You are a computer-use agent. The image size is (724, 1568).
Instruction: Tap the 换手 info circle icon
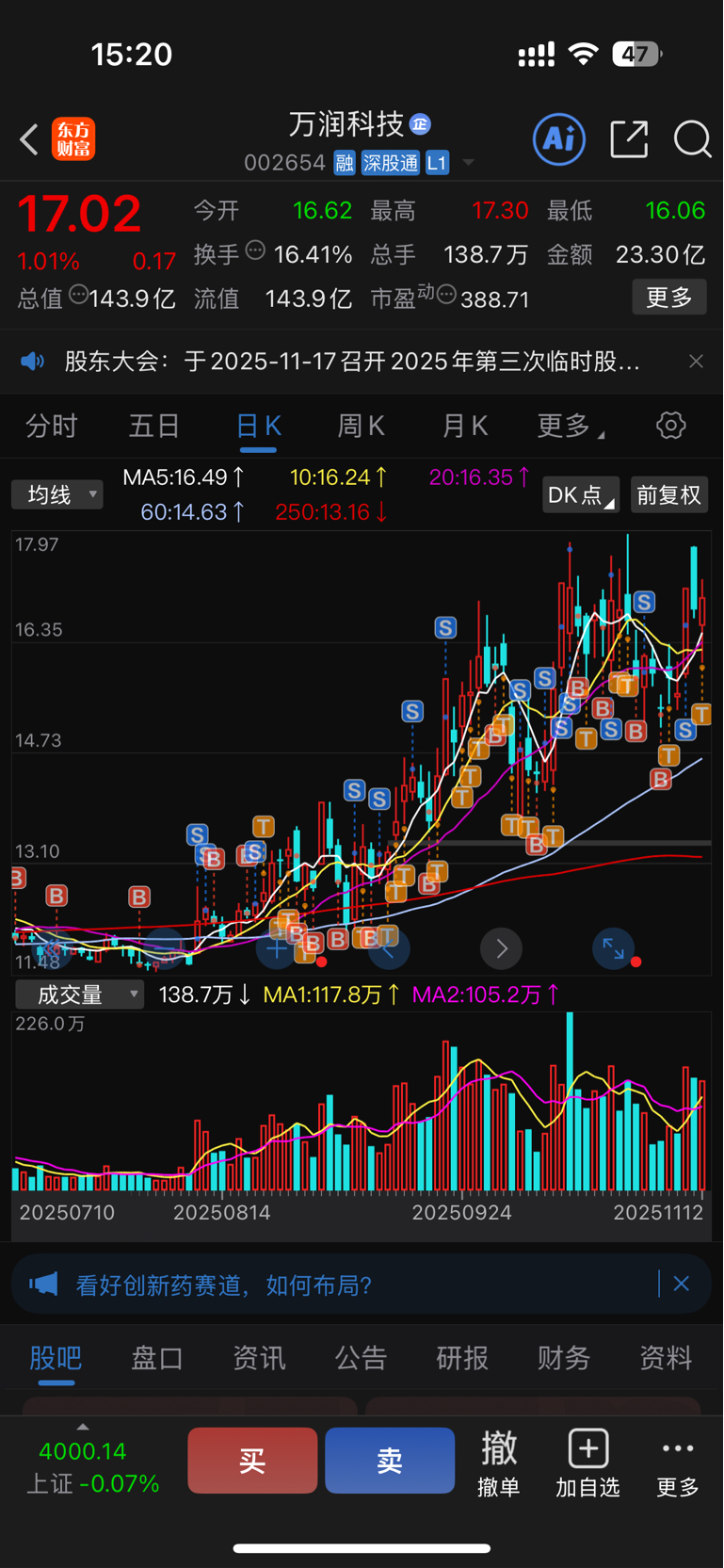click(255, 251)
